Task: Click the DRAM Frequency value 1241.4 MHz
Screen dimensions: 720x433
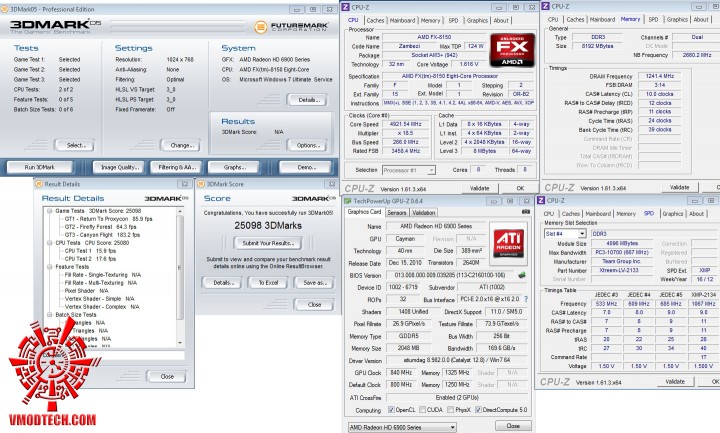Action: [x=660, y=76]
